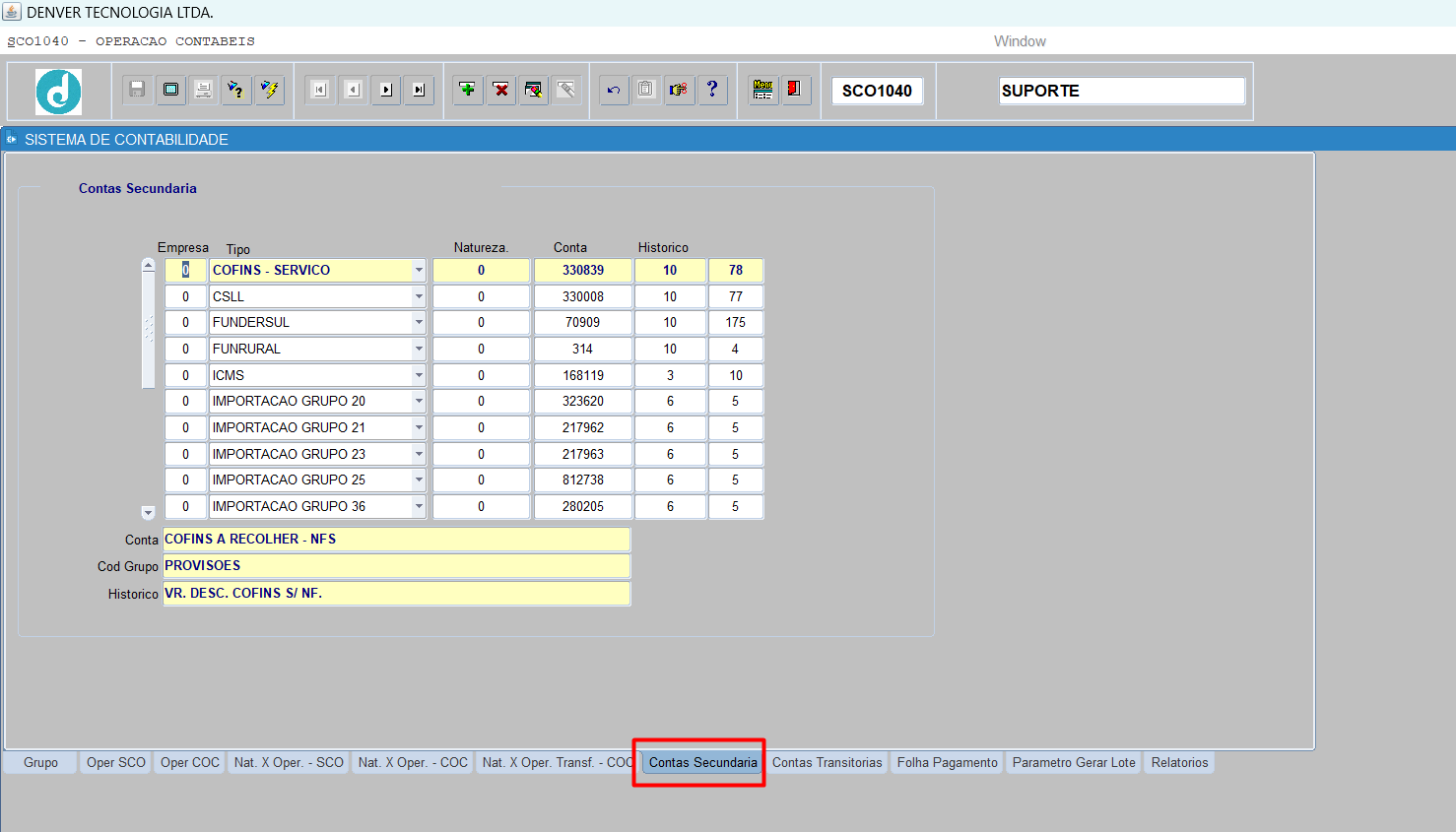Open FUNDERSUL Tipo dropdown arrow
Viewport: 1456px width, 832px height.
point(419,322)
